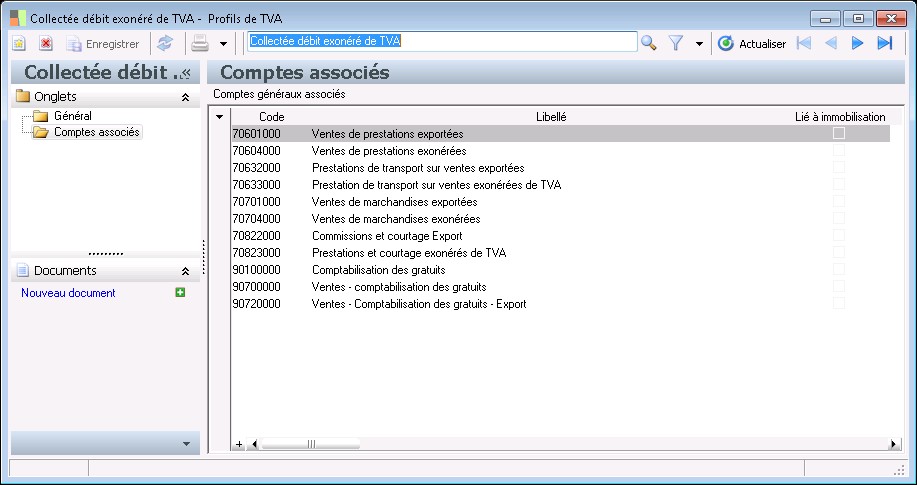Viewport: 917px width, 485px height.
Task: Click the horizontal scrollbar thumb
Action: [311, 445]
